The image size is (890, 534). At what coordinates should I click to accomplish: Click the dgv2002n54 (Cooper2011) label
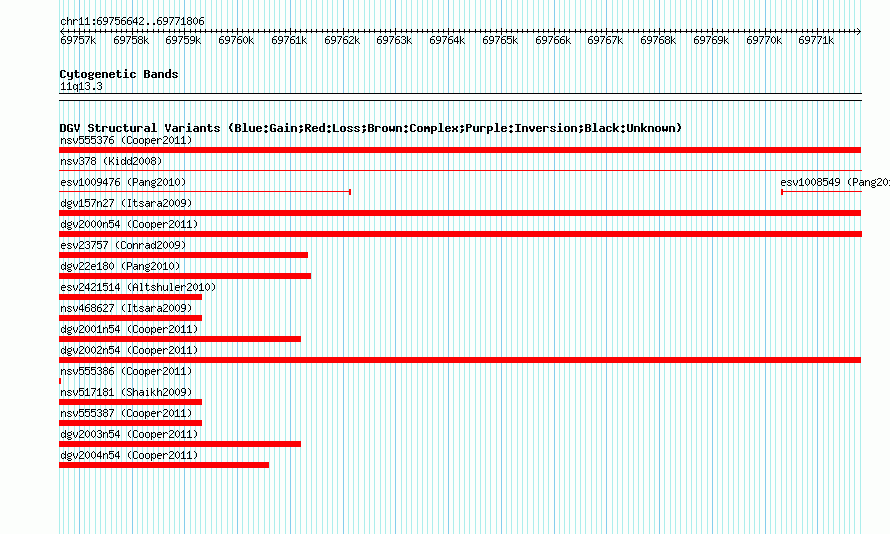coord(129,350)
